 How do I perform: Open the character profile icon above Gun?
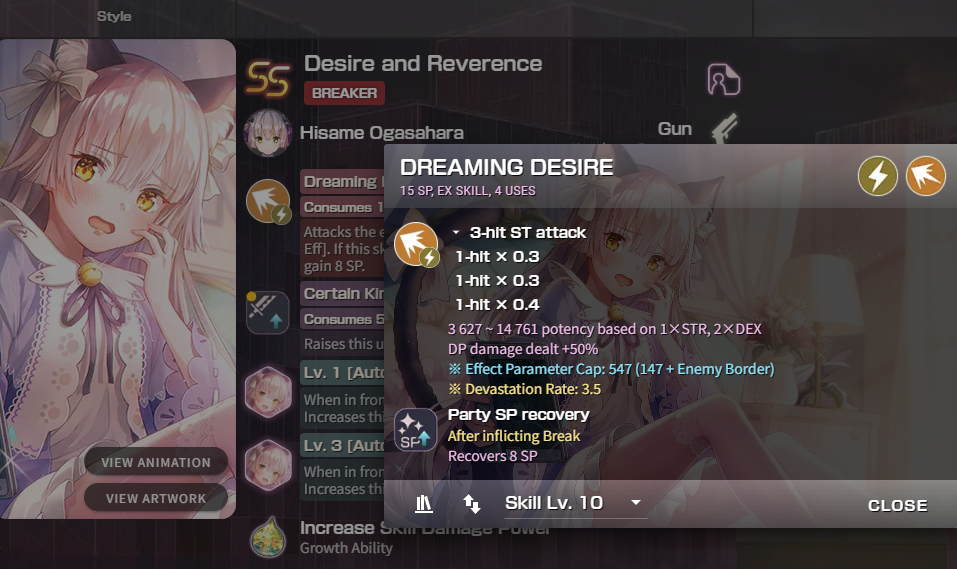[723, 79]
